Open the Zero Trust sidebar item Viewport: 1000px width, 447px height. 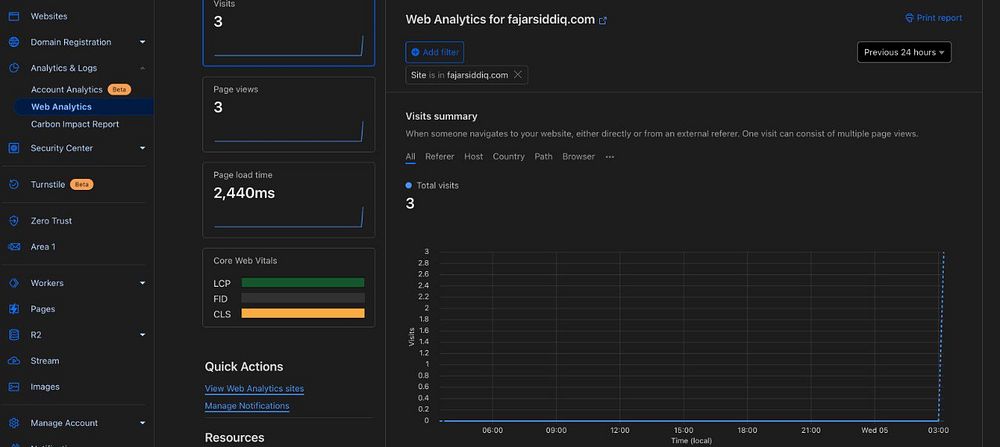coord(51,221)
